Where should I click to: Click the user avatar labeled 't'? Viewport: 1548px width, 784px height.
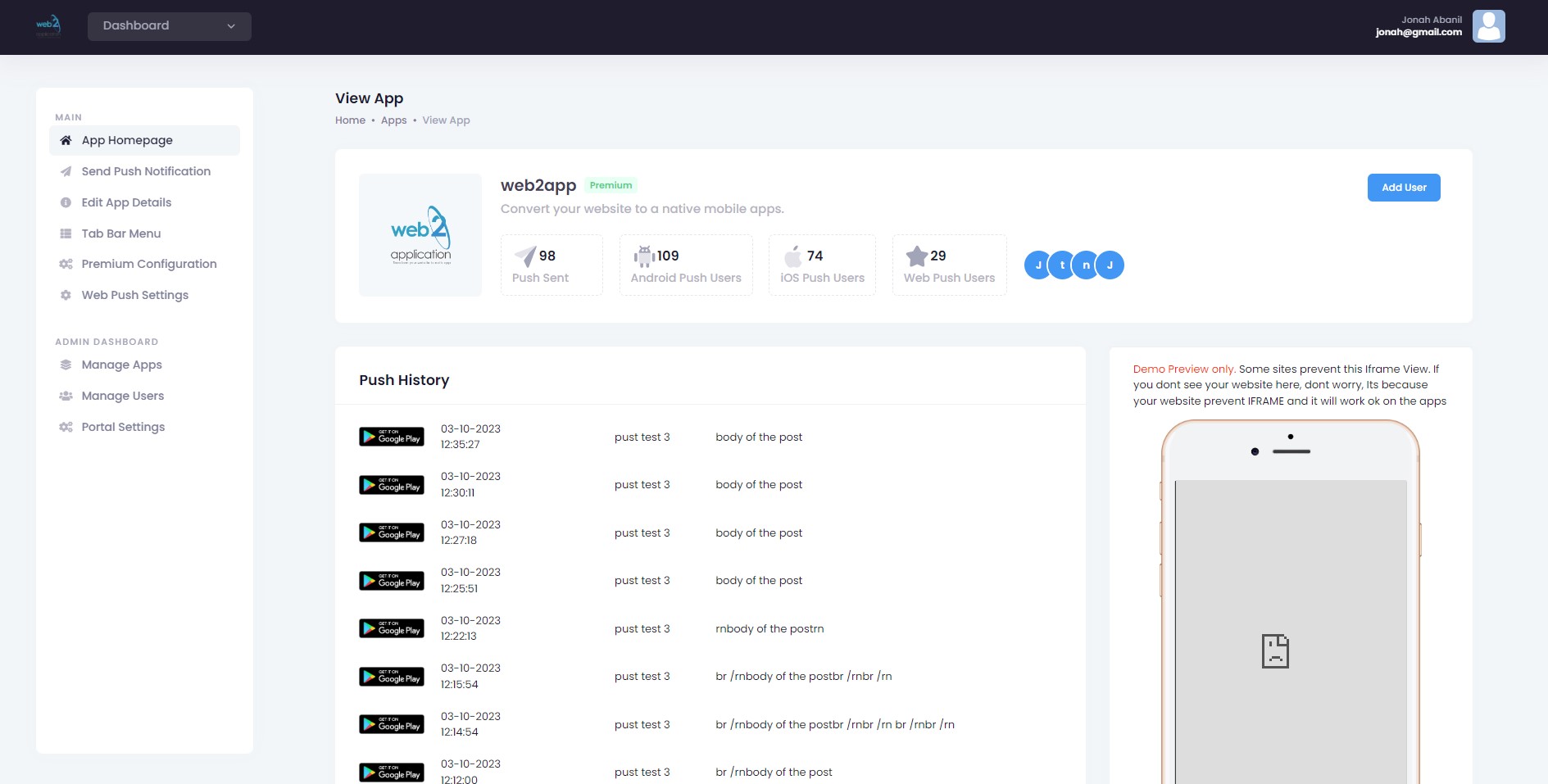pos(1062,265)
